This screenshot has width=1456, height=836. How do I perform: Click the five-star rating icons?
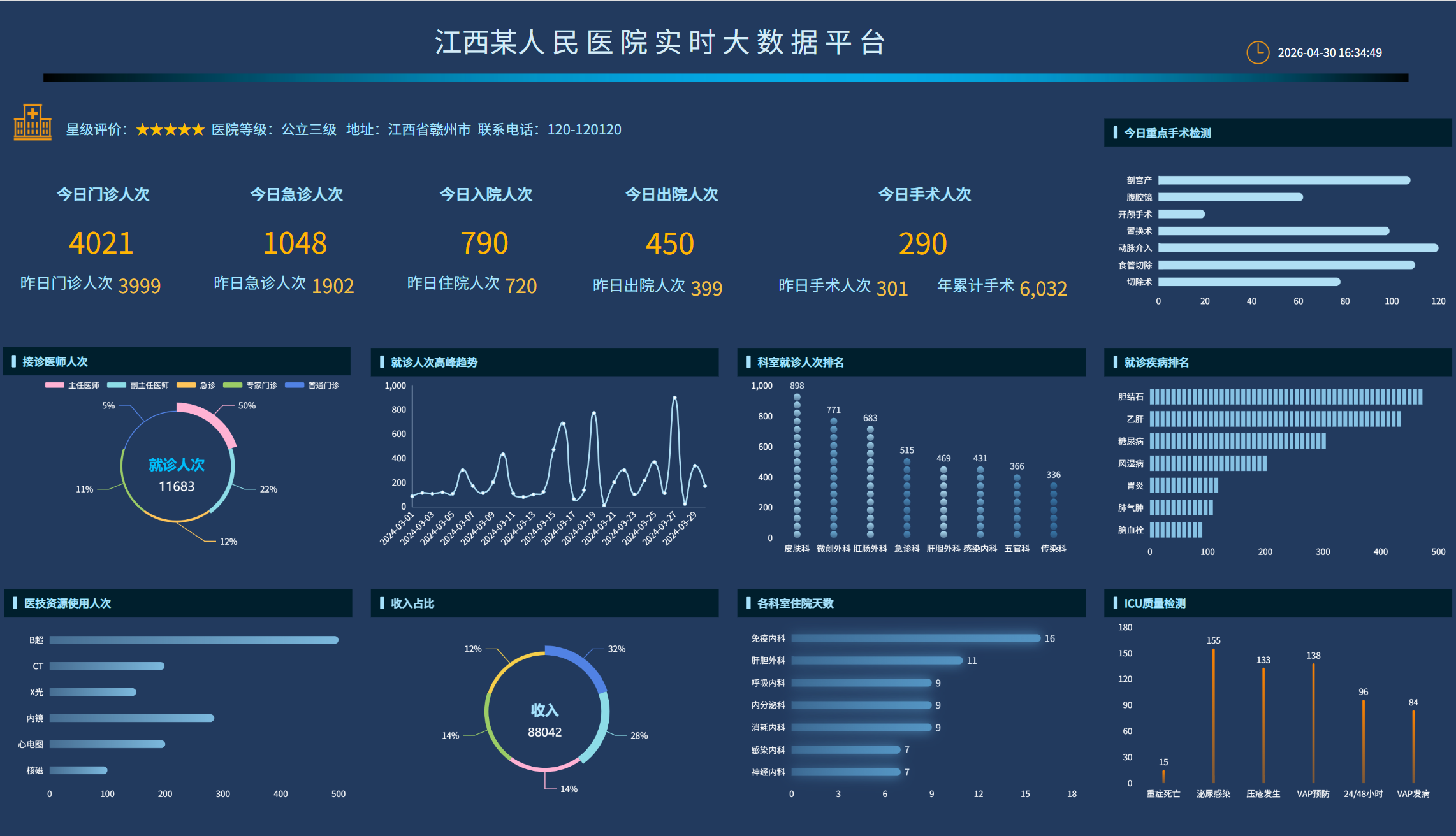170,130
